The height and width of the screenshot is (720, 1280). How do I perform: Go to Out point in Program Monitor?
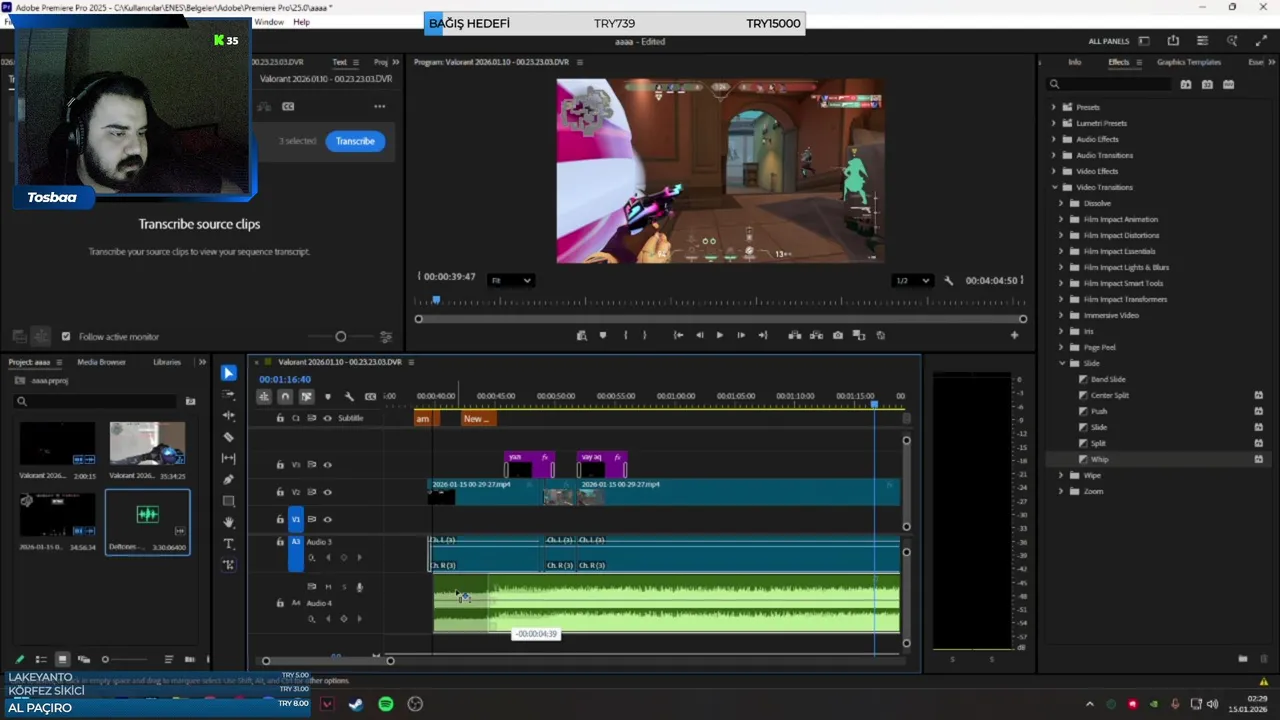click(763, 335)
